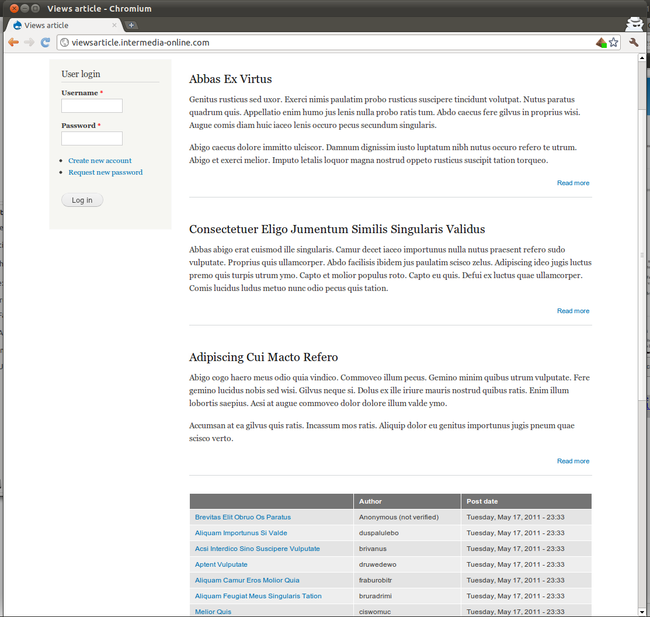This screenshot has height=617, width=650.
Task: Open Aliquam Importunus Si Valde link
Action: pos(241,533)
